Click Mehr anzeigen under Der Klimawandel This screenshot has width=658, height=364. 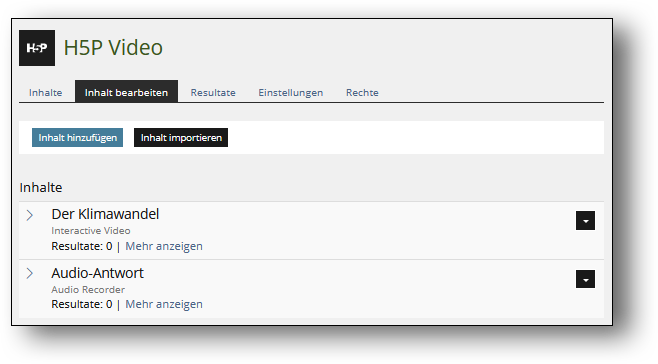[x=164, y=246]
